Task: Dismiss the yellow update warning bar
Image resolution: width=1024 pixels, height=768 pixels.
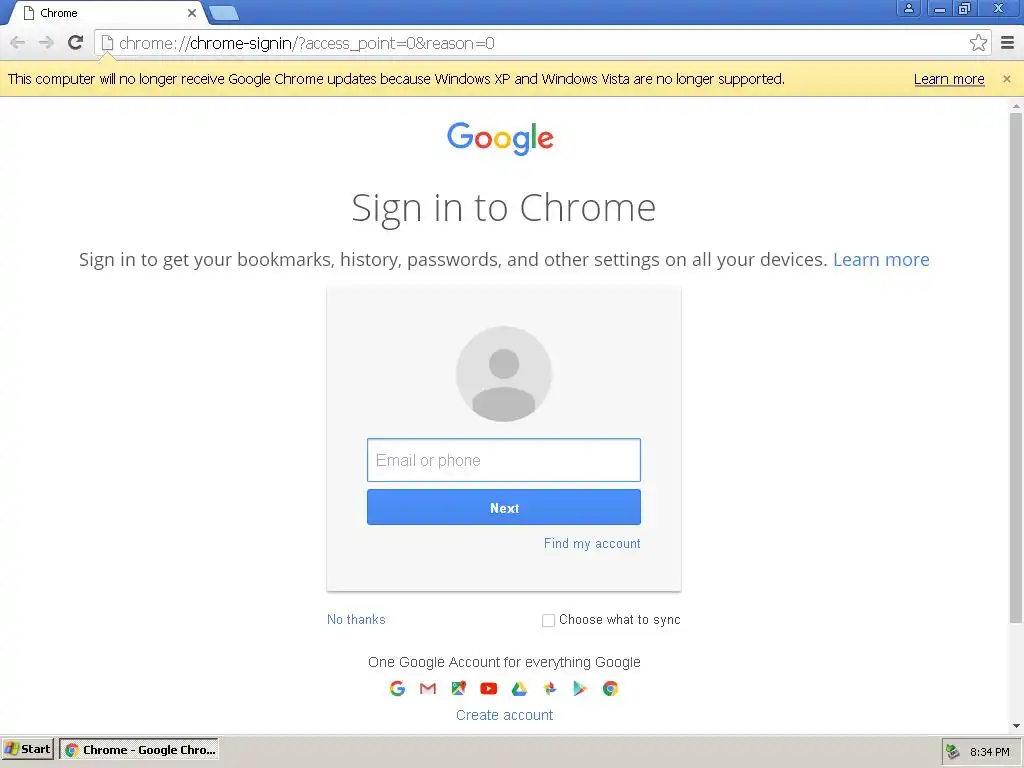Action: coord(1006,78)
